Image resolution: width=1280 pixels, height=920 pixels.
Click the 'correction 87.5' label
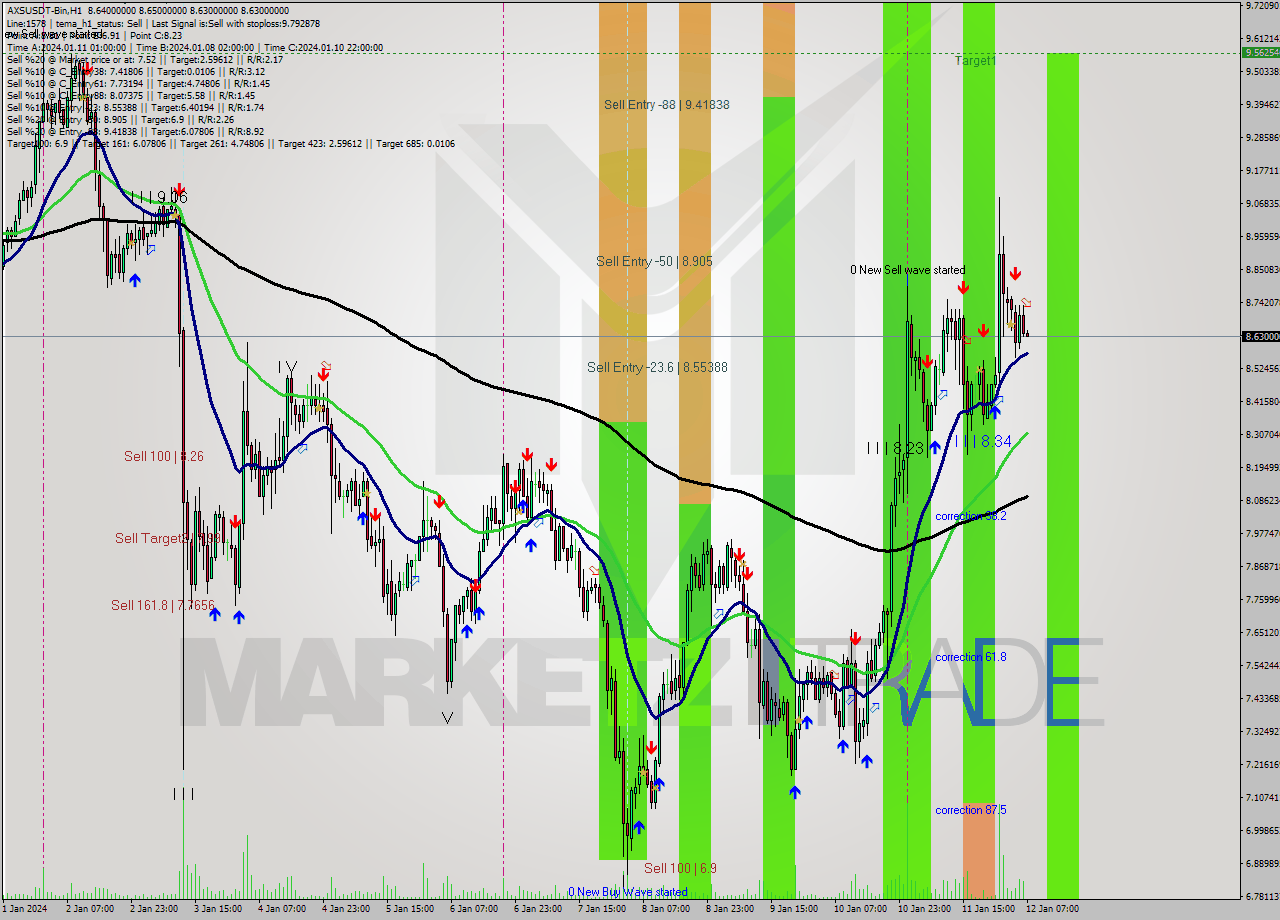pyautogui.click(x=970, y=810)
